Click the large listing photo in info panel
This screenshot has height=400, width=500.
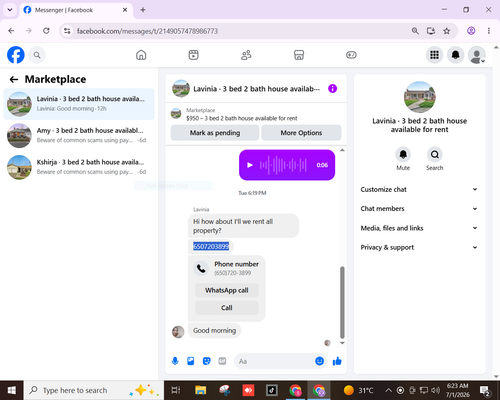click(x=419, y=97)
